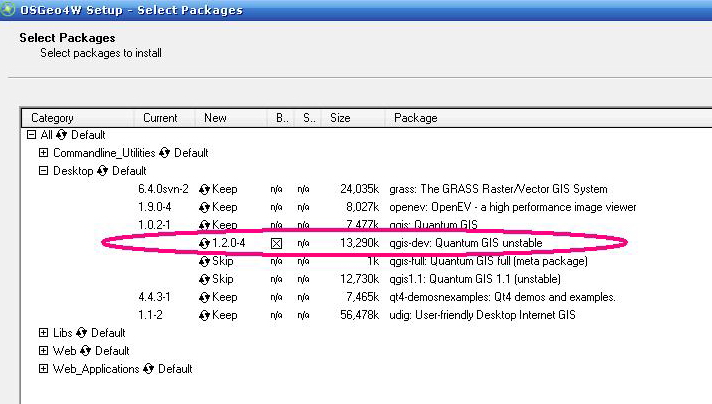Click the Default label of Web_Applications
The width and height of the screenshot is (712, 404).
175,369
